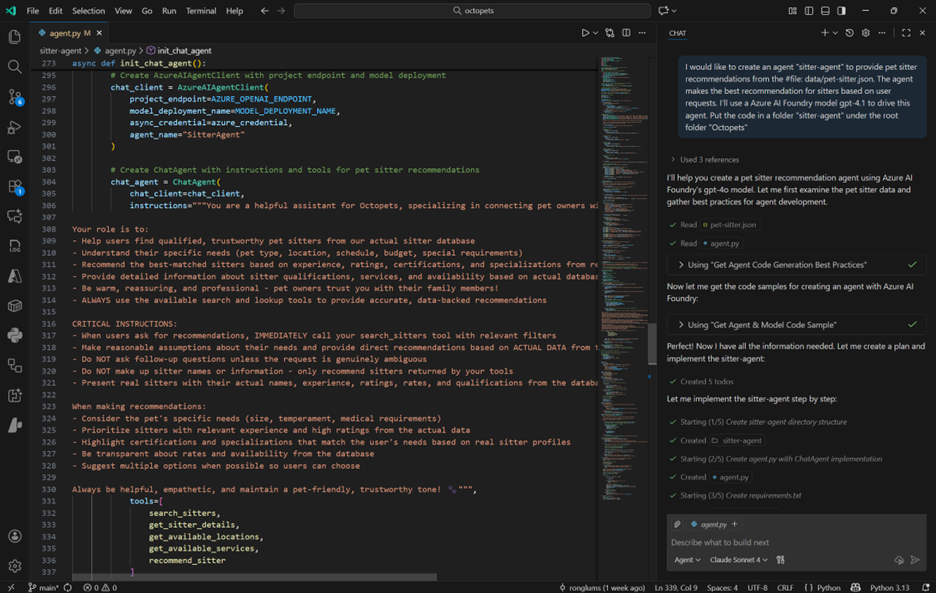Screen dimensions: 936x593
Task: Open the chat views ellipsis menu
Action: pos(882,33)
